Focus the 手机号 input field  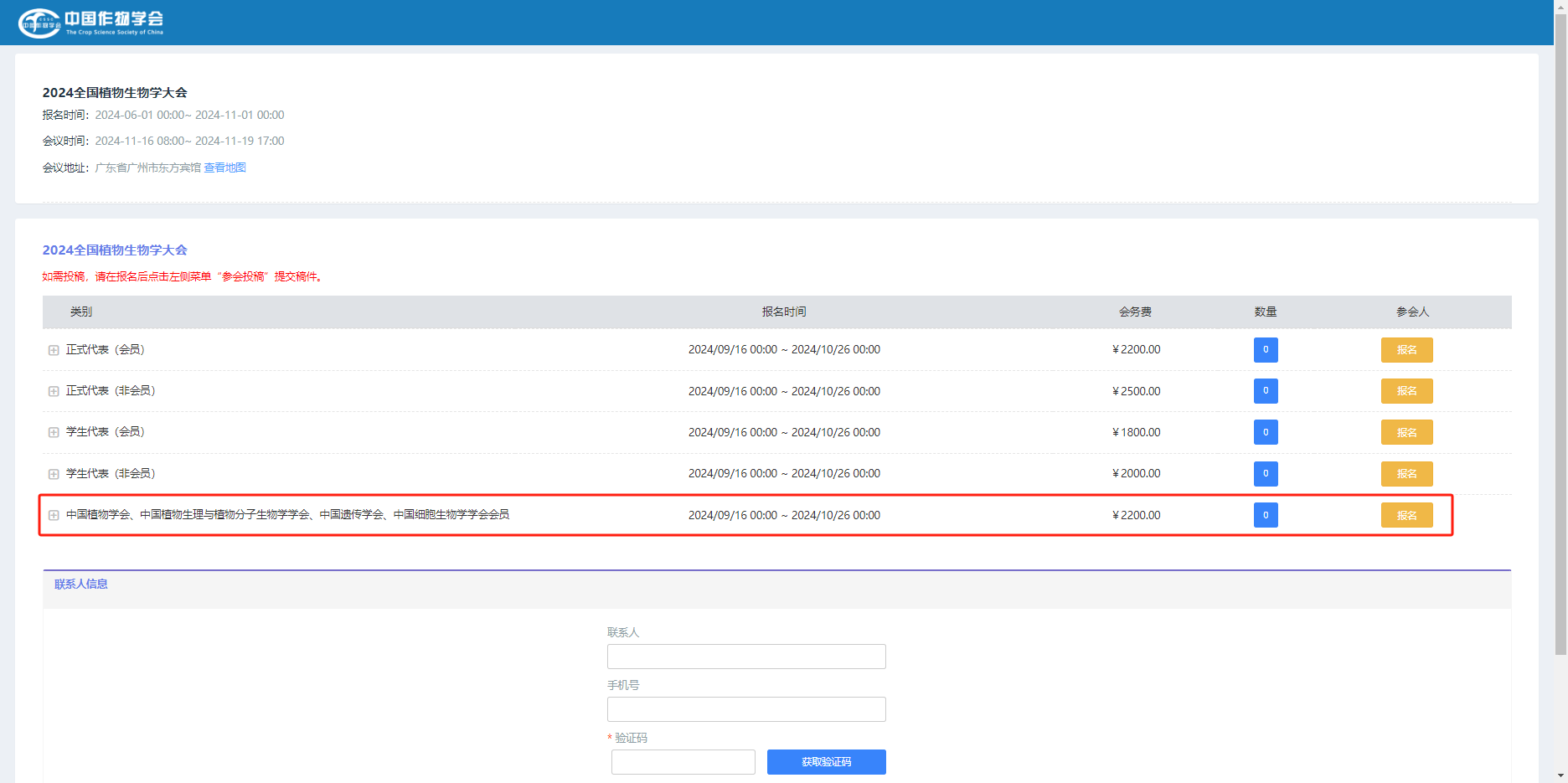(746, 709)
